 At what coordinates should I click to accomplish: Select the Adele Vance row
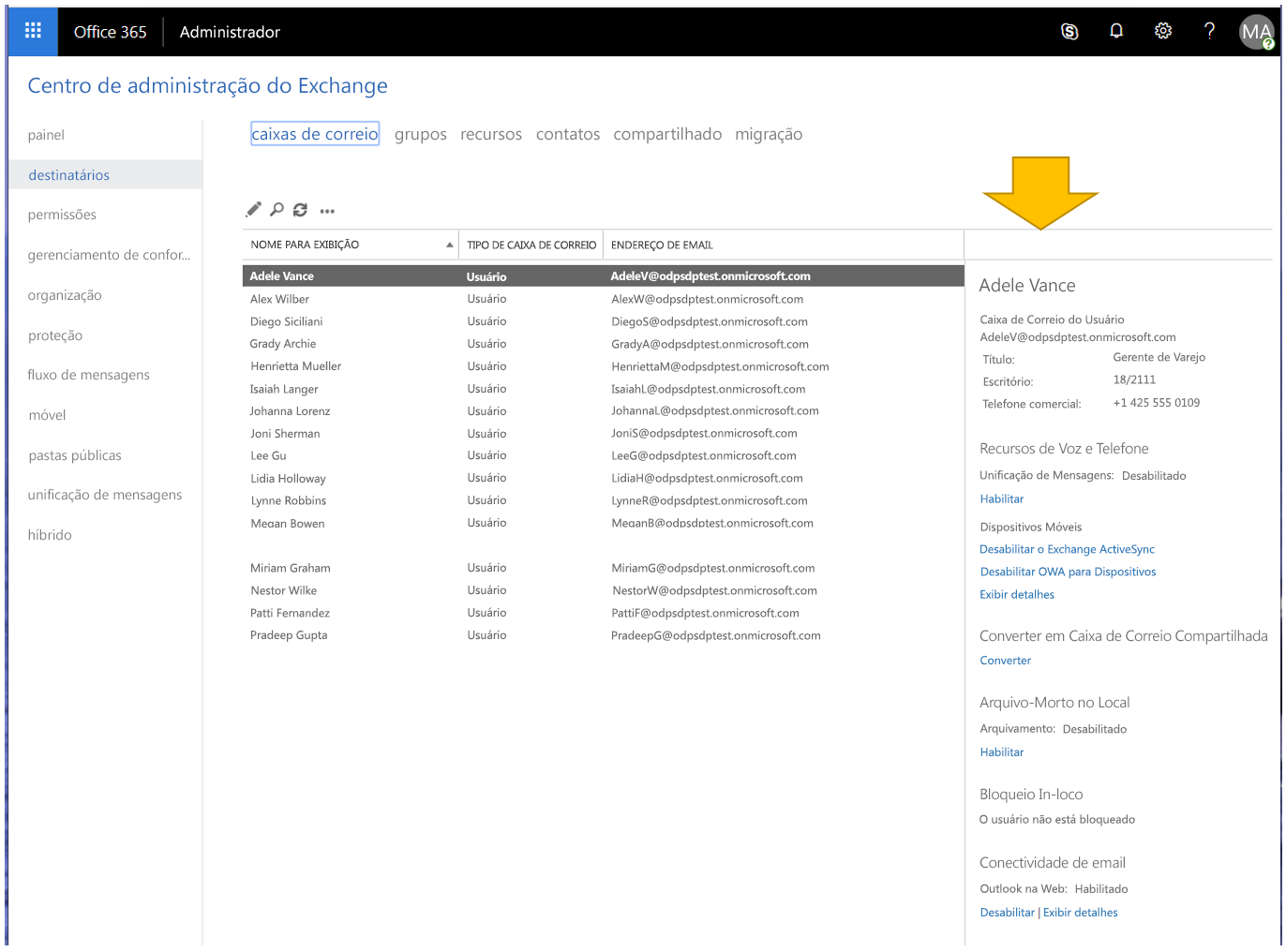[604, 276]
